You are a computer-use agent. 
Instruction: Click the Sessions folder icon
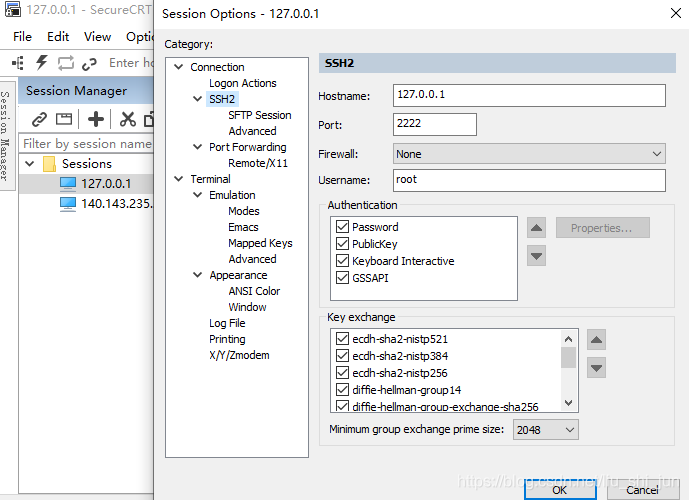point(49,164)
